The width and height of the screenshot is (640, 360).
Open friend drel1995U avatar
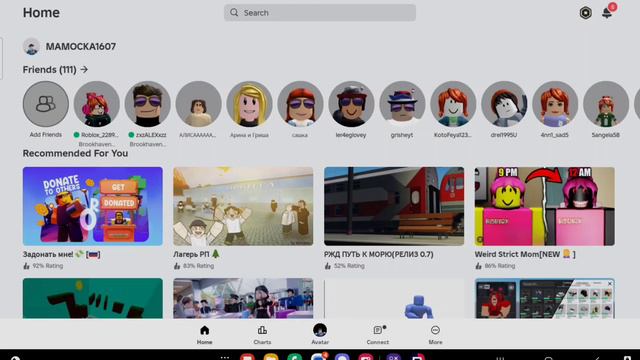click(x=504, y=104)
